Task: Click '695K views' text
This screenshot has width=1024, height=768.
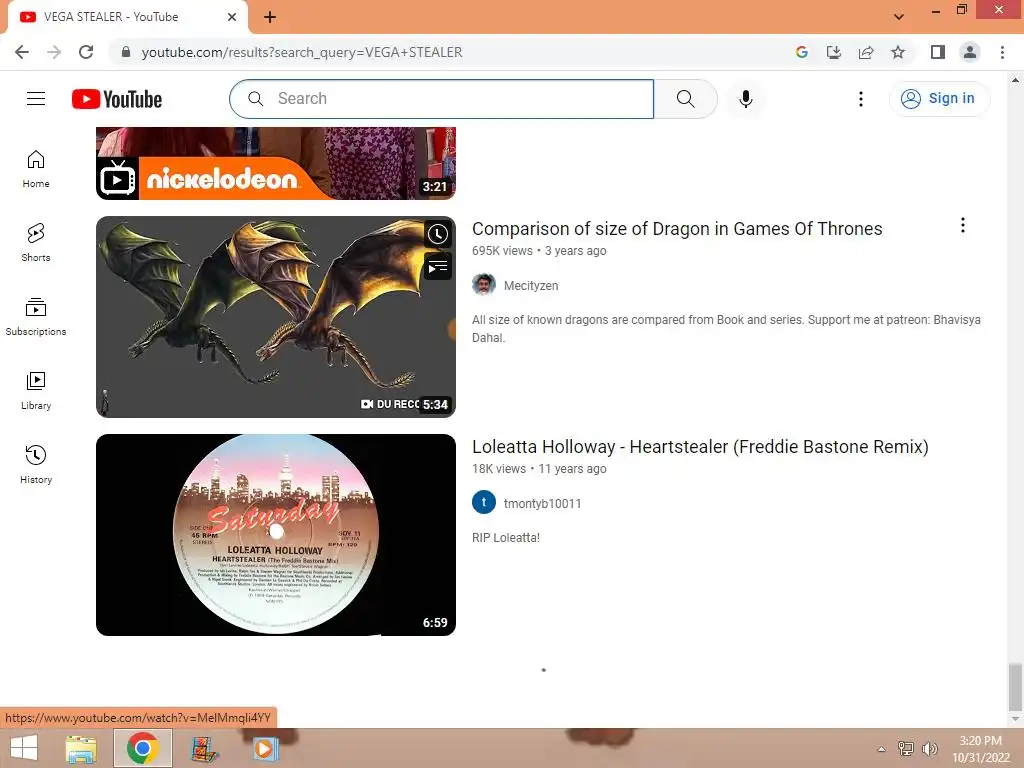Action: coord(502,251)
